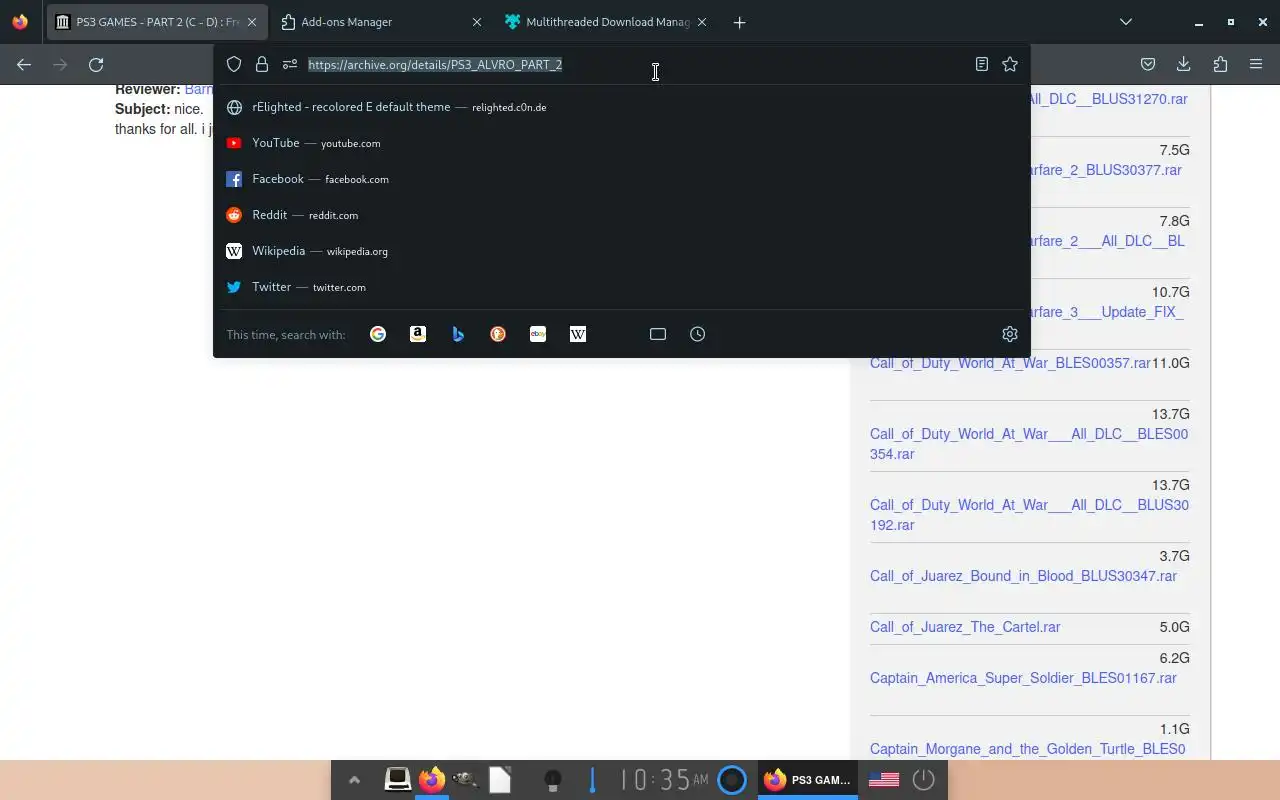Close the Add-ons Manager tab
The image size is (1280, 800).
pyautogui.click(x=477, y=22)
